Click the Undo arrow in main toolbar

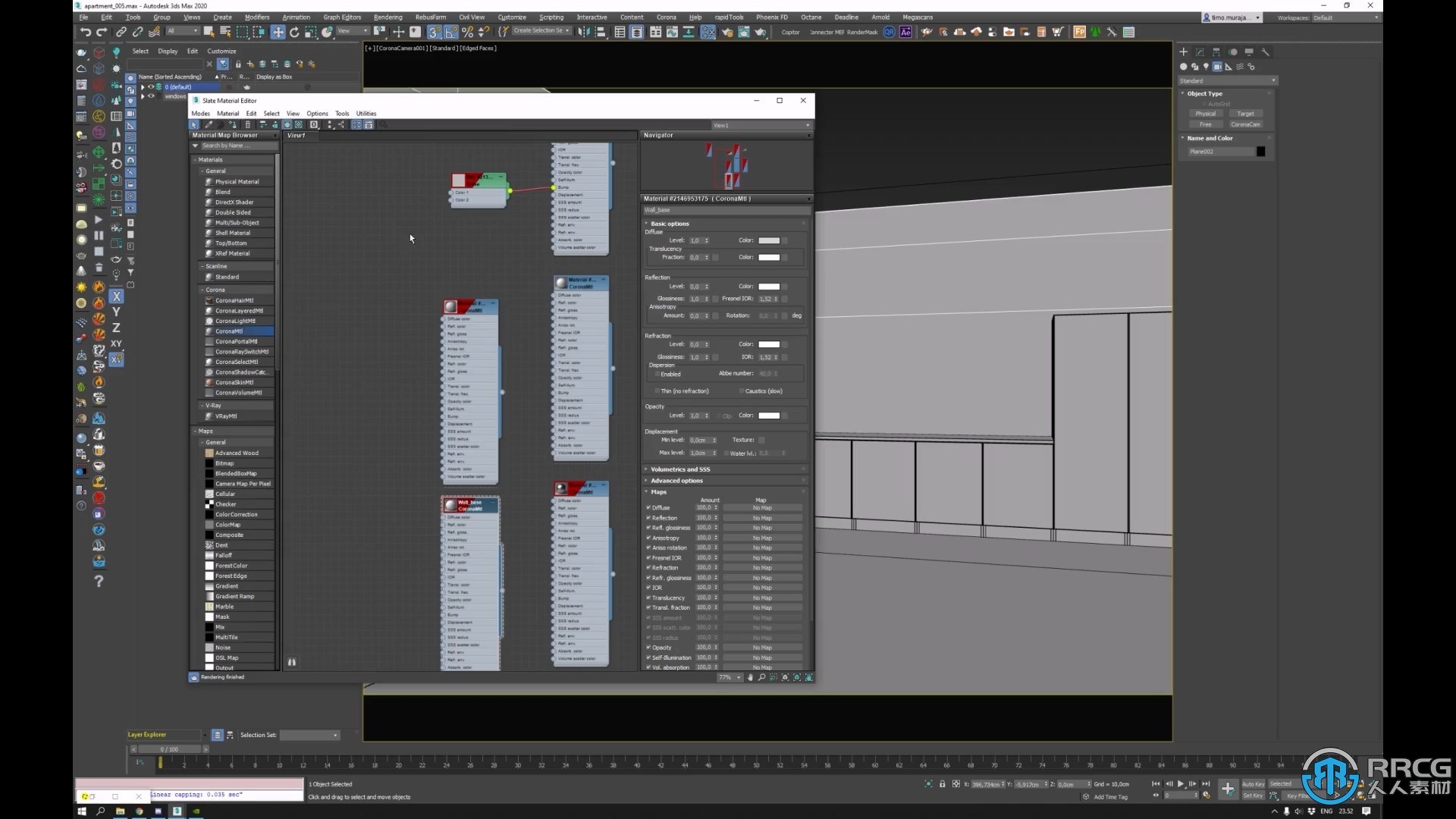pos(85,32)
